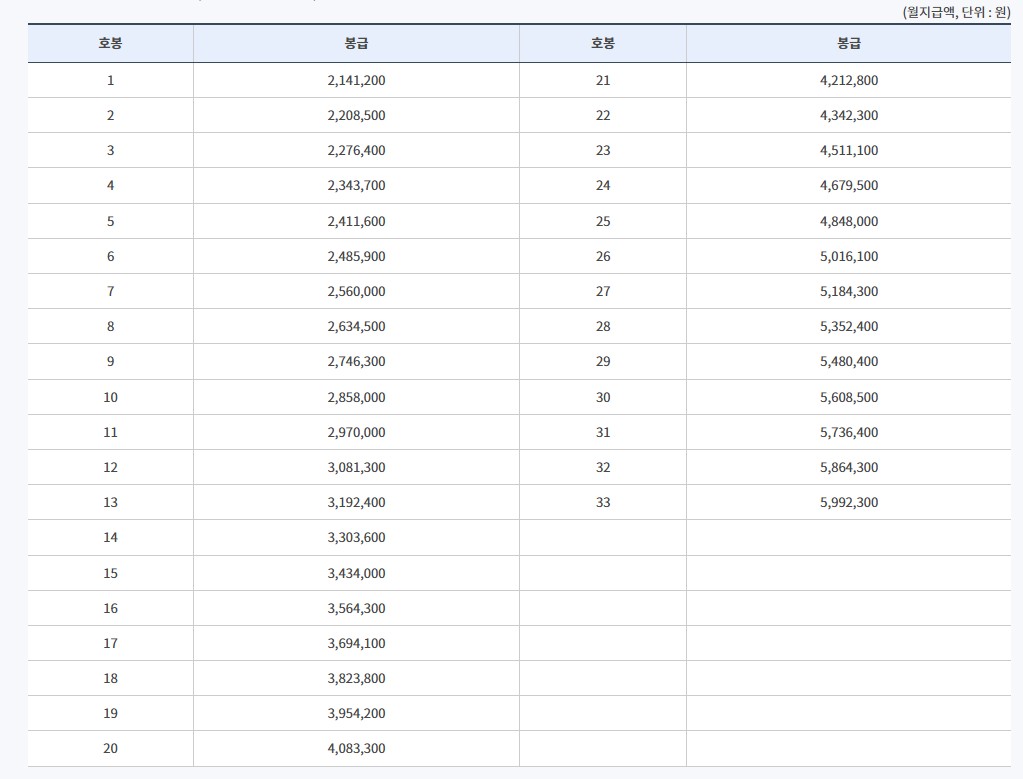Click the amount 5,608,500
This screenshot has width=1023, height=779.
click(x=849, y=397)
